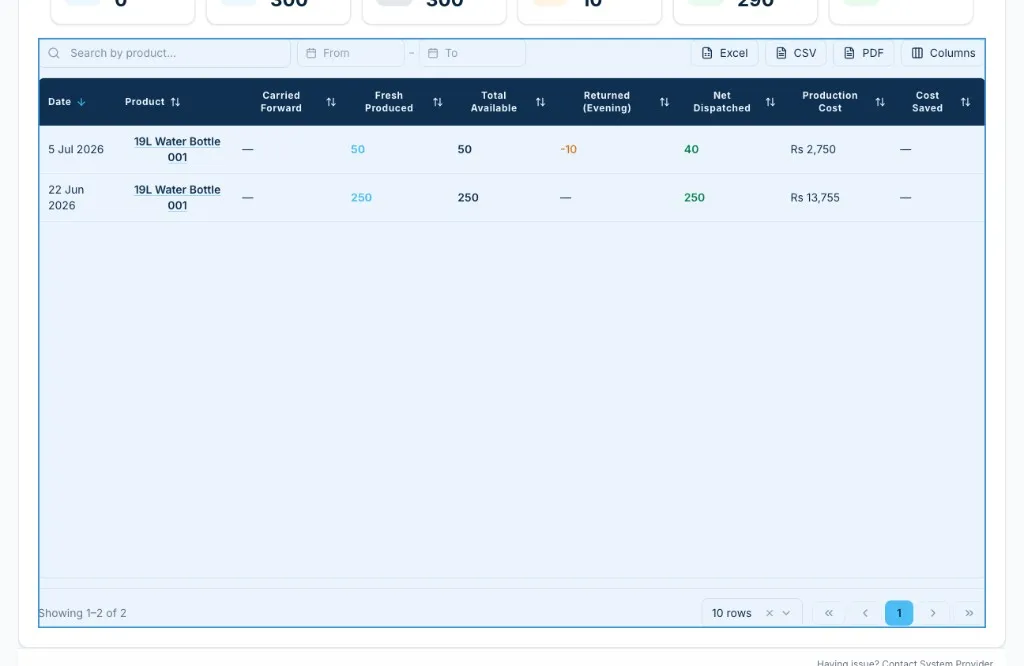1024x666 pixels.
Task: Go to the next page
Action: point(933,613)
